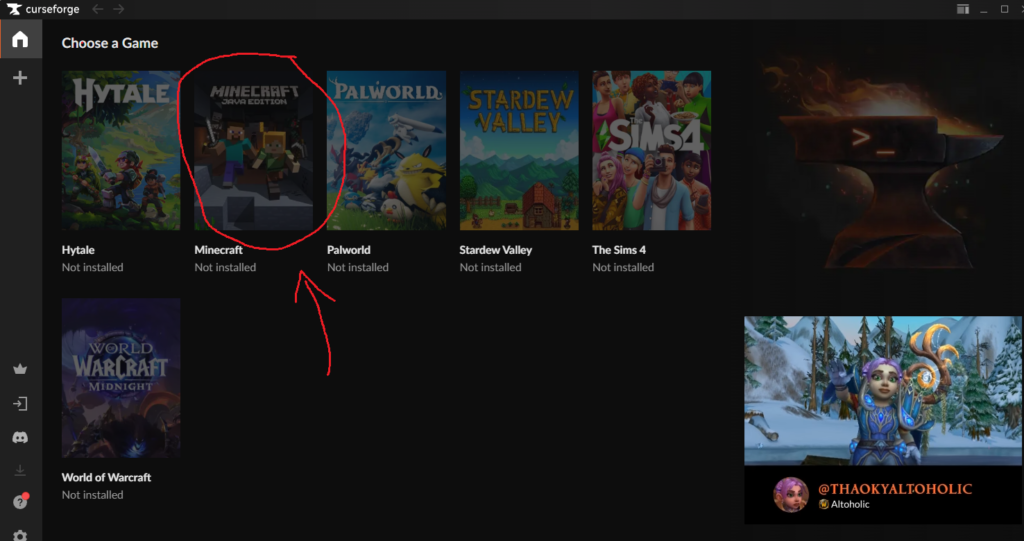Click the CurseForge logo in title bar
This screenshot has height=541, width=1024.
(14, 9)
